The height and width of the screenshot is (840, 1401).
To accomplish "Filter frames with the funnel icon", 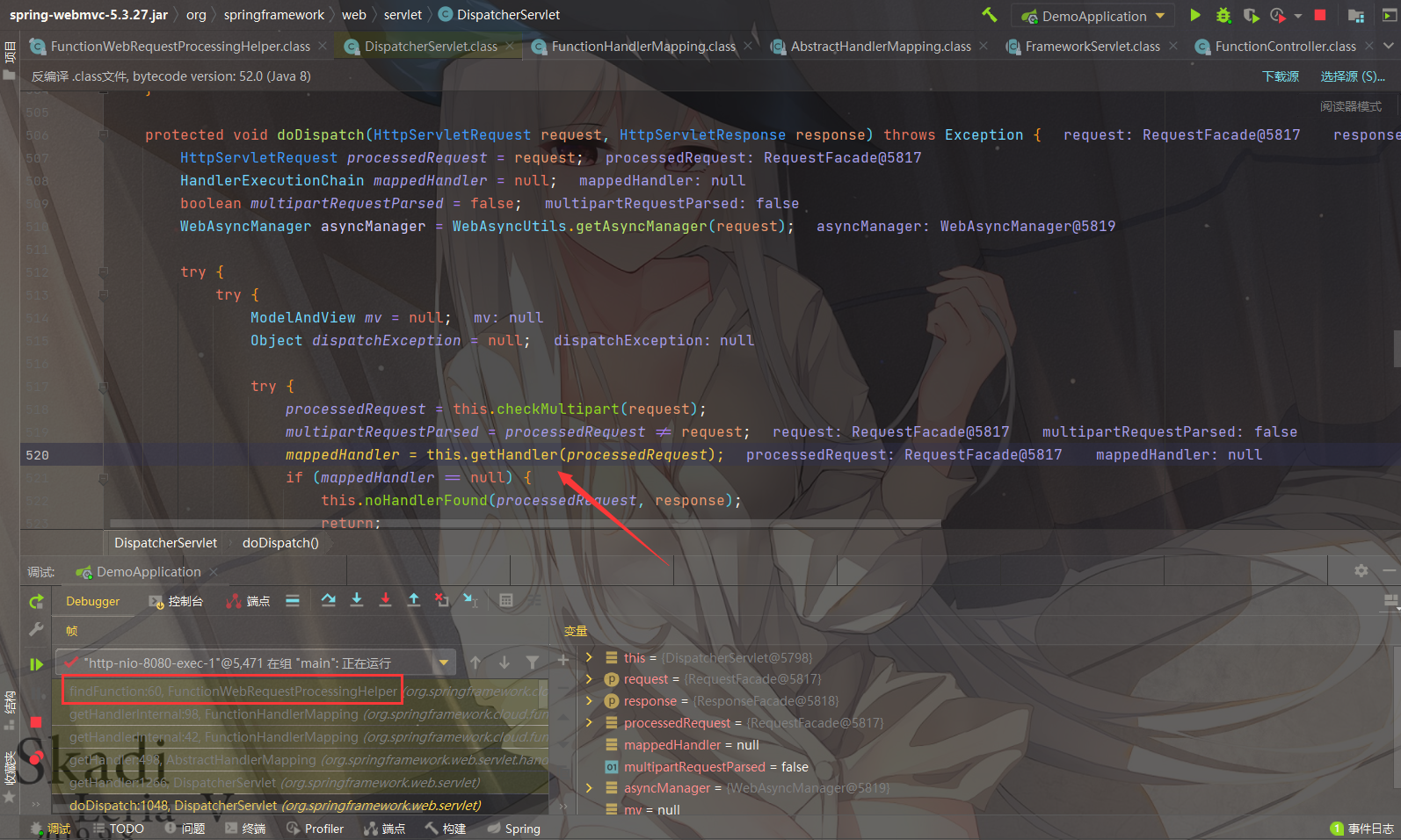I will [533, 663].
